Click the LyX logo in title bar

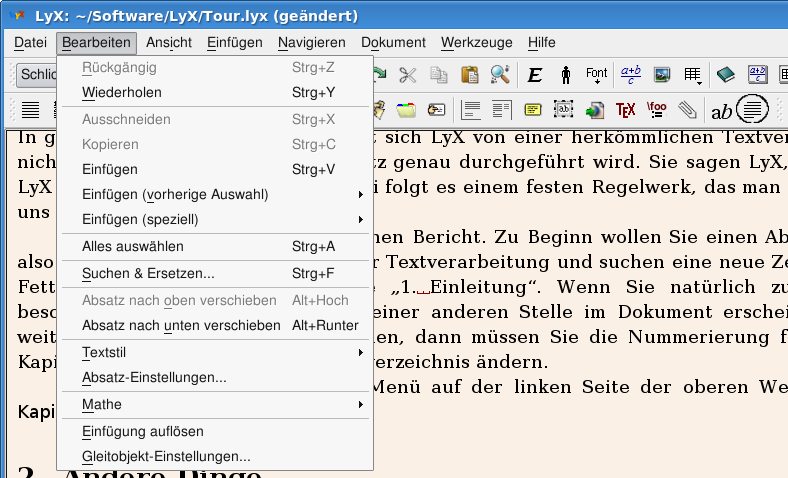(17, 16)
